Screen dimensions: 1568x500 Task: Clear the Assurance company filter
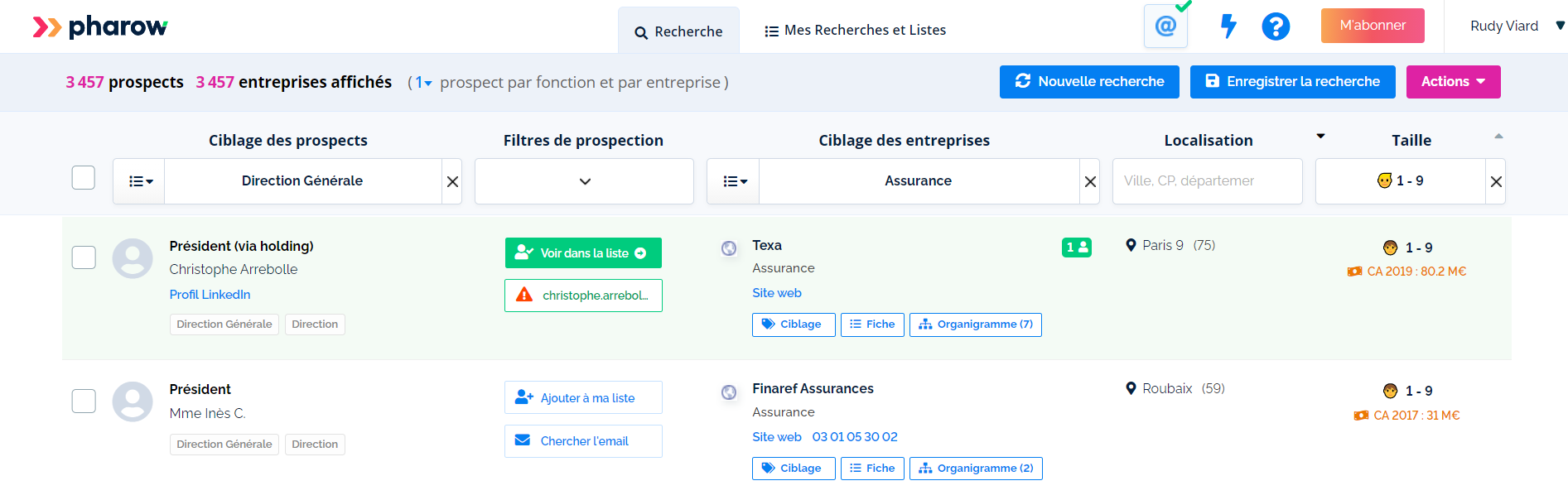(1090, 181)
